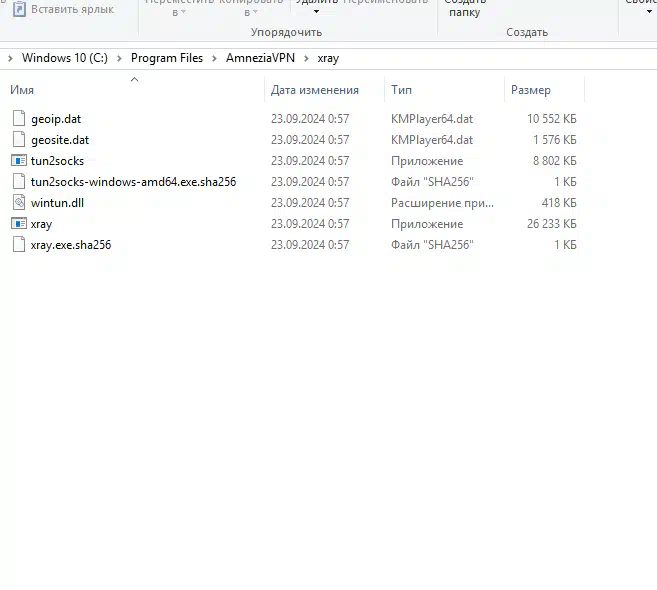
Task: Select the wintun.dll library icon
Action: [19, 202]
